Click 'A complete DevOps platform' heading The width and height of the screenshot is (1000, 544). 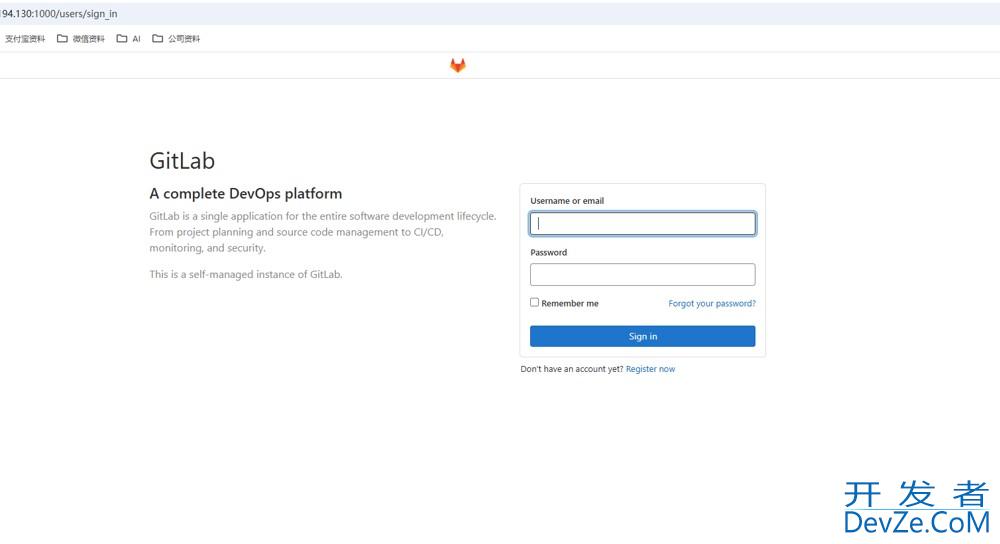point(246,193)
